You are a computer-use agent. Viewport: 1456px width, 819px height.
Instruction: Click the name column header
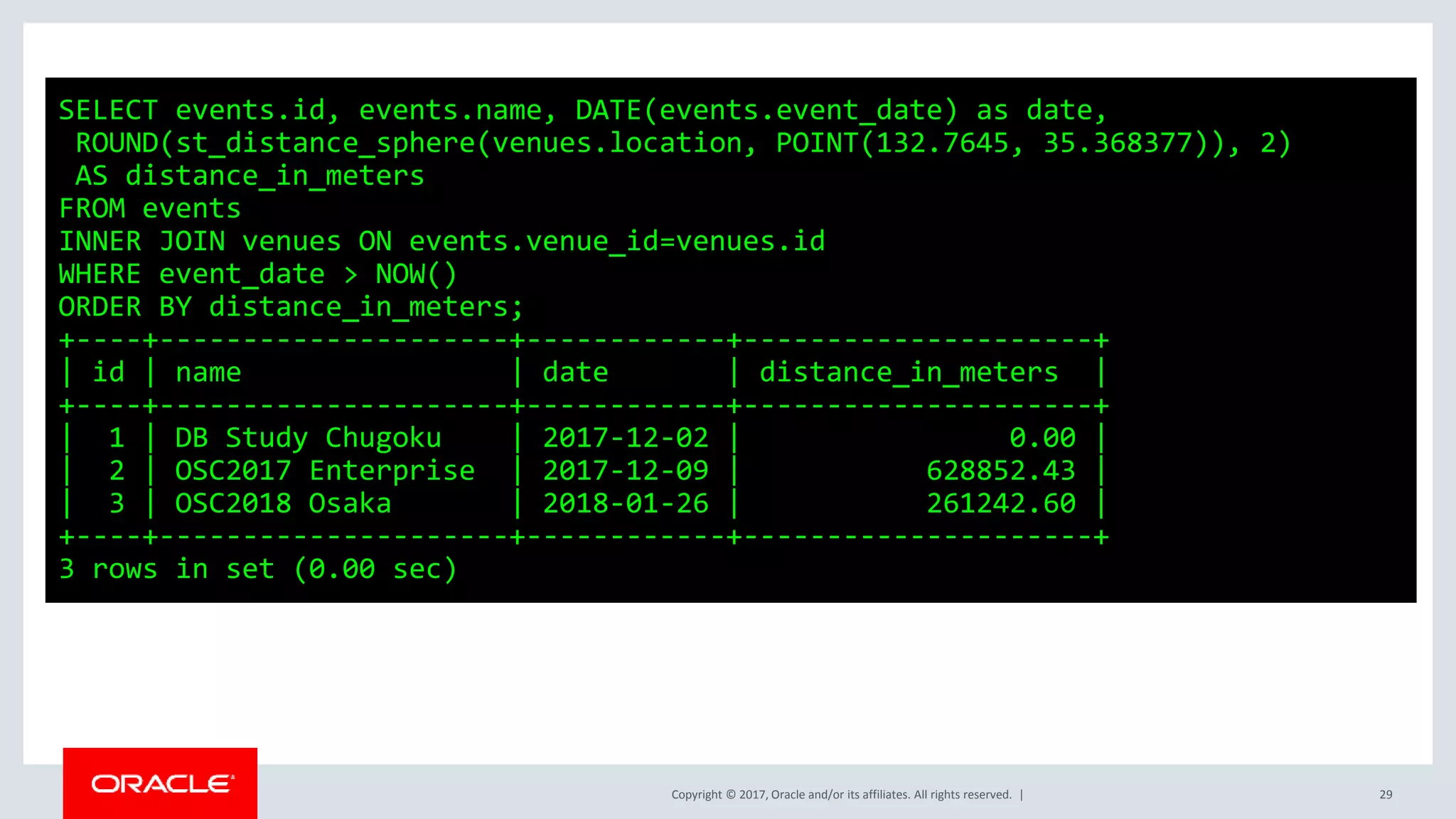tap(208, 373)
